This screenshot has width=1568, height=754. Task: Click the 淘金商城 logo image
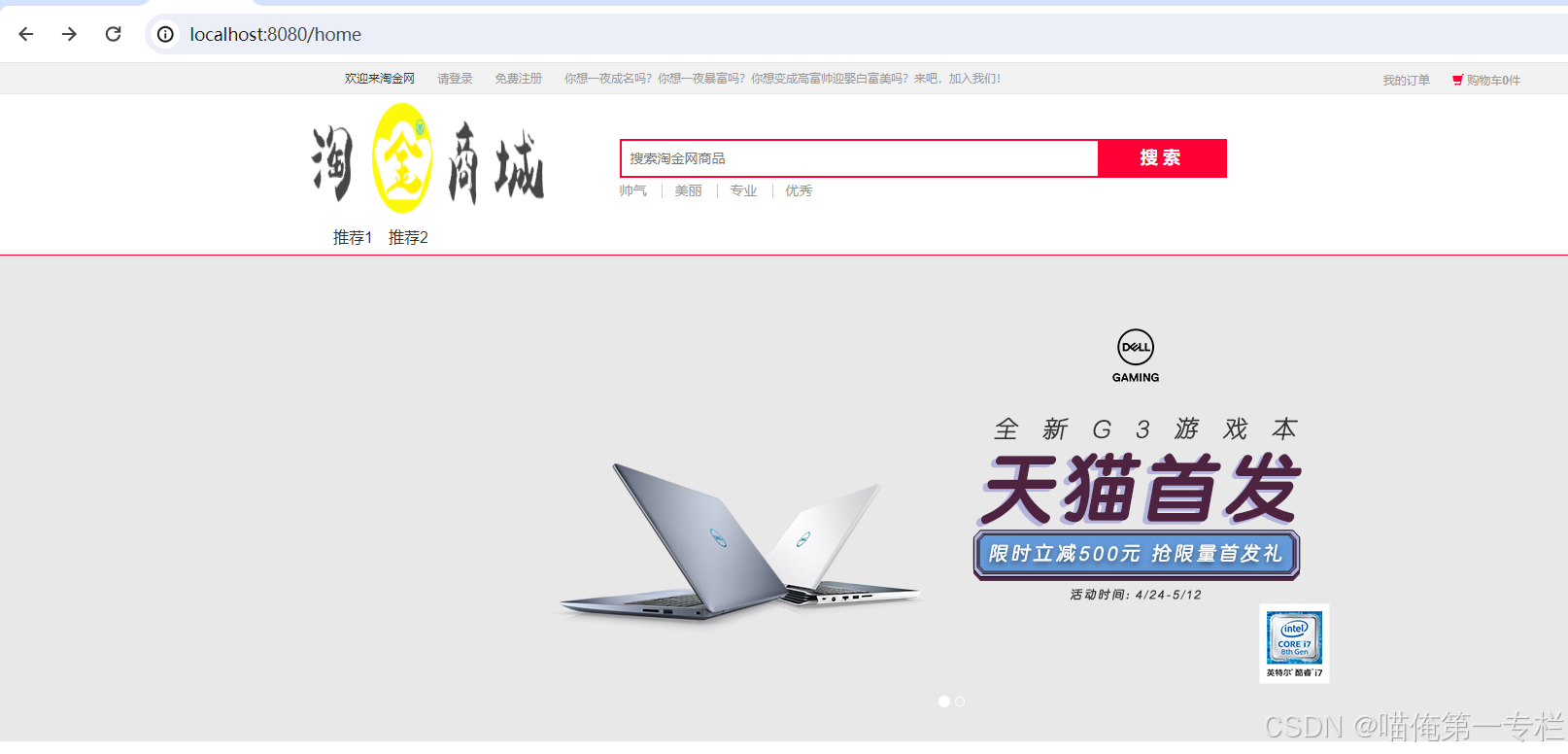coord(428,159)
